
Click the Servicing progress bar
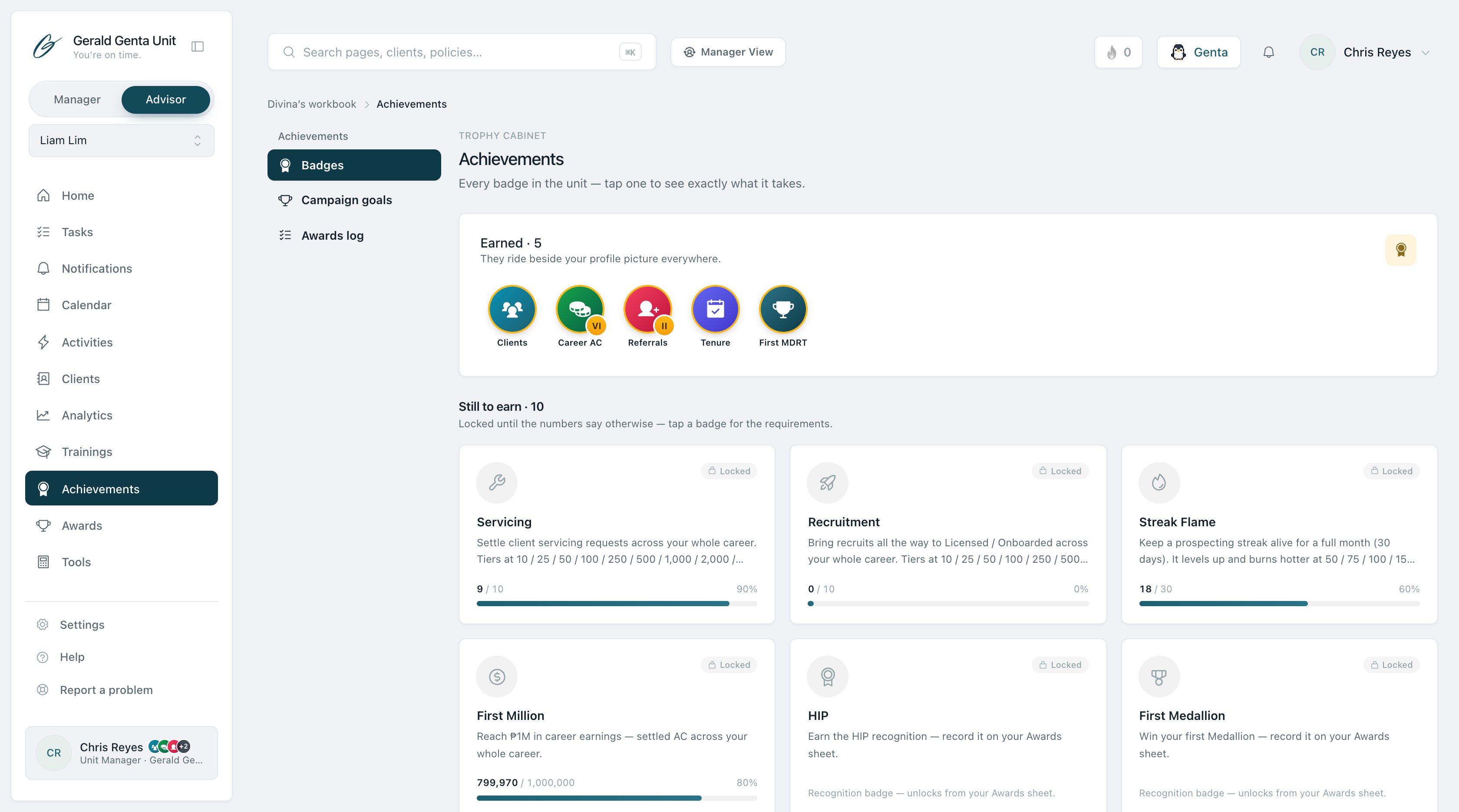pos(617,604)
